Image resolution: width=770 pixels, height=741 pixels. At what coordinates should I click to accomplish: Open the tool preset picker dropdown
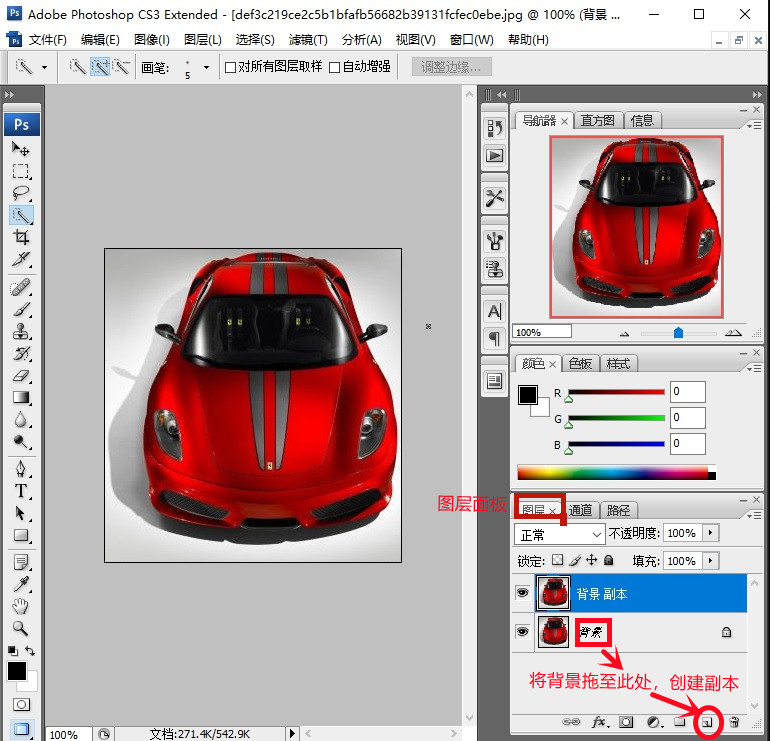pos(44,67)
